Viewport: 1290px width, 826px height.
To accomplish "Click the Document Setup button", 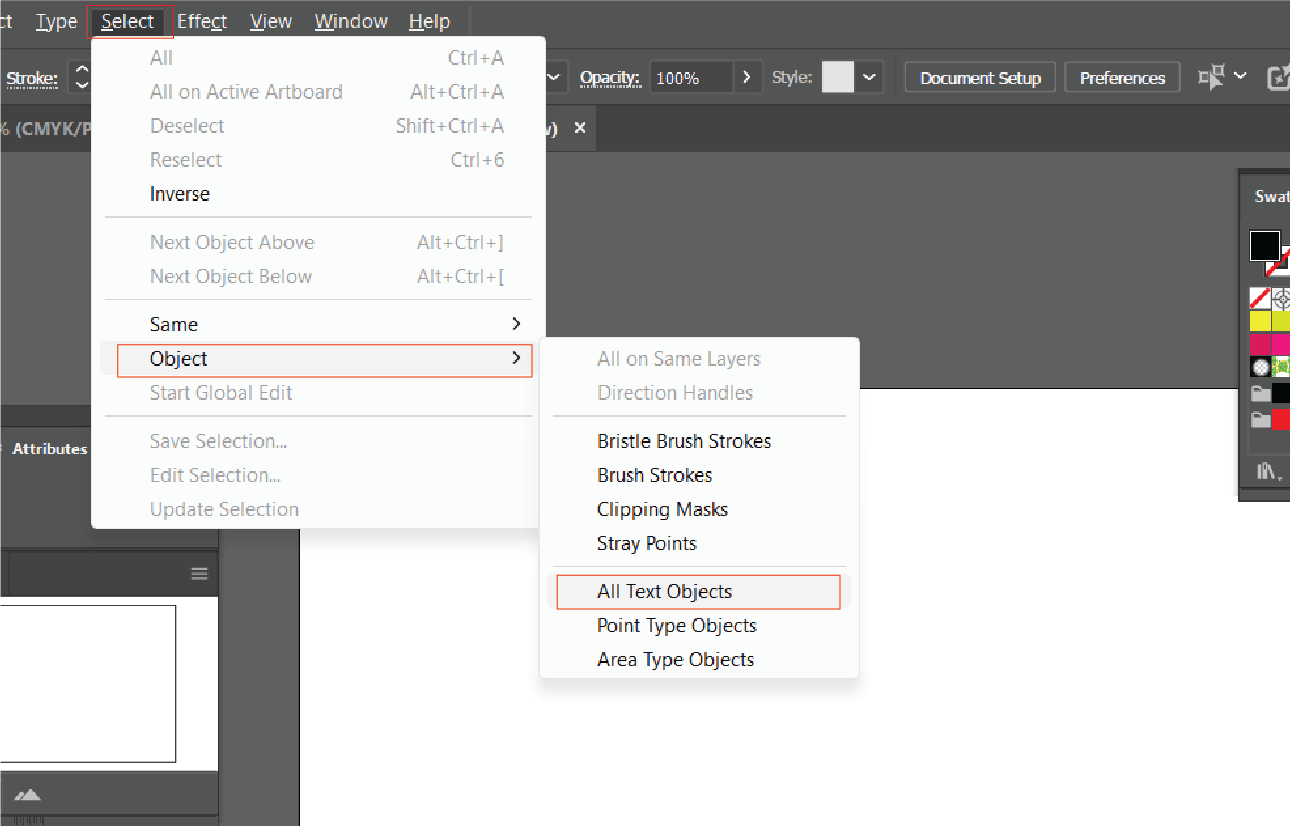I will click(x=979, y=76).
